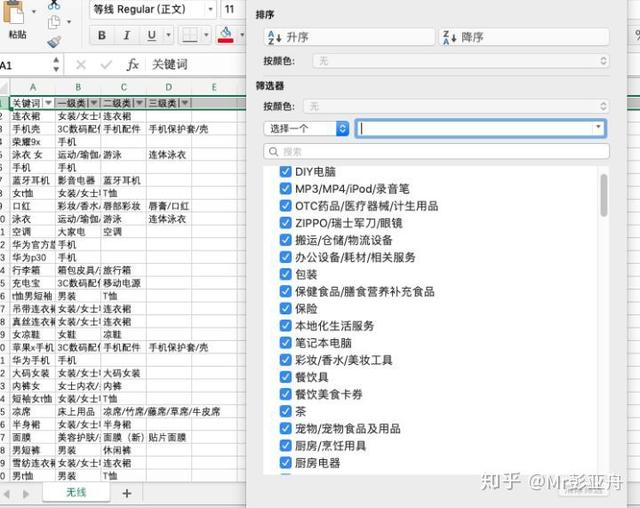This screenshot has height=508, width=640.
Task: Uncheck the 宠物/宠物食品及用品 checkbox
Action: (285, 428)
